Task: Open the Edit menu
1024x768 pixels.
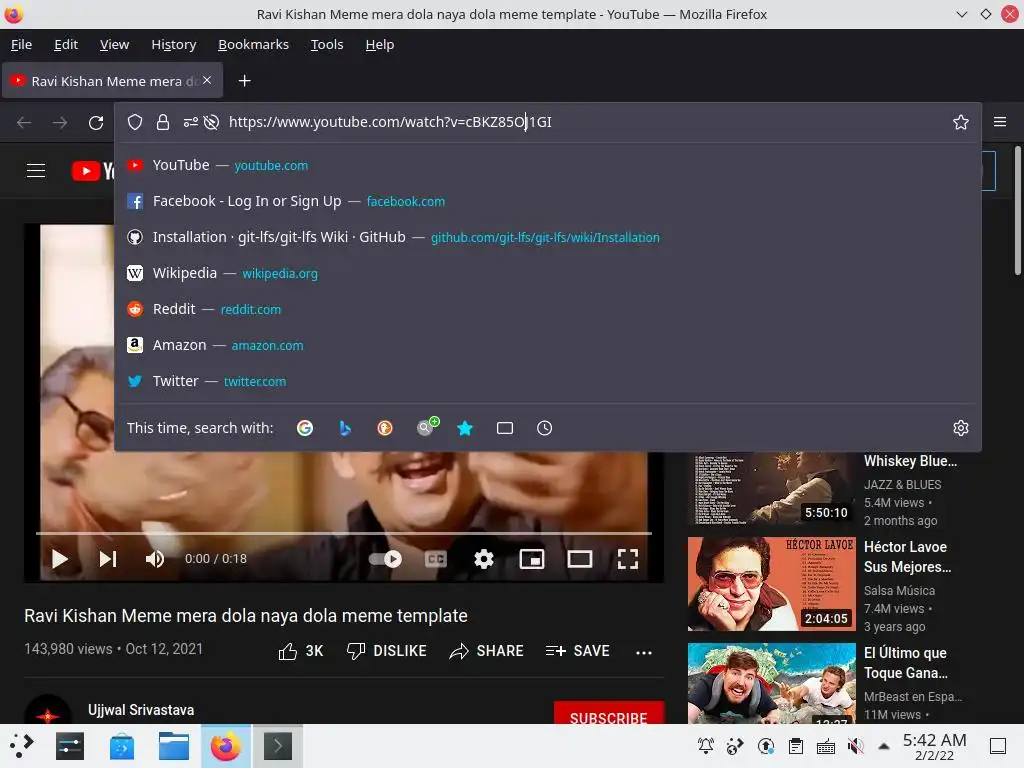Action: 66,44
